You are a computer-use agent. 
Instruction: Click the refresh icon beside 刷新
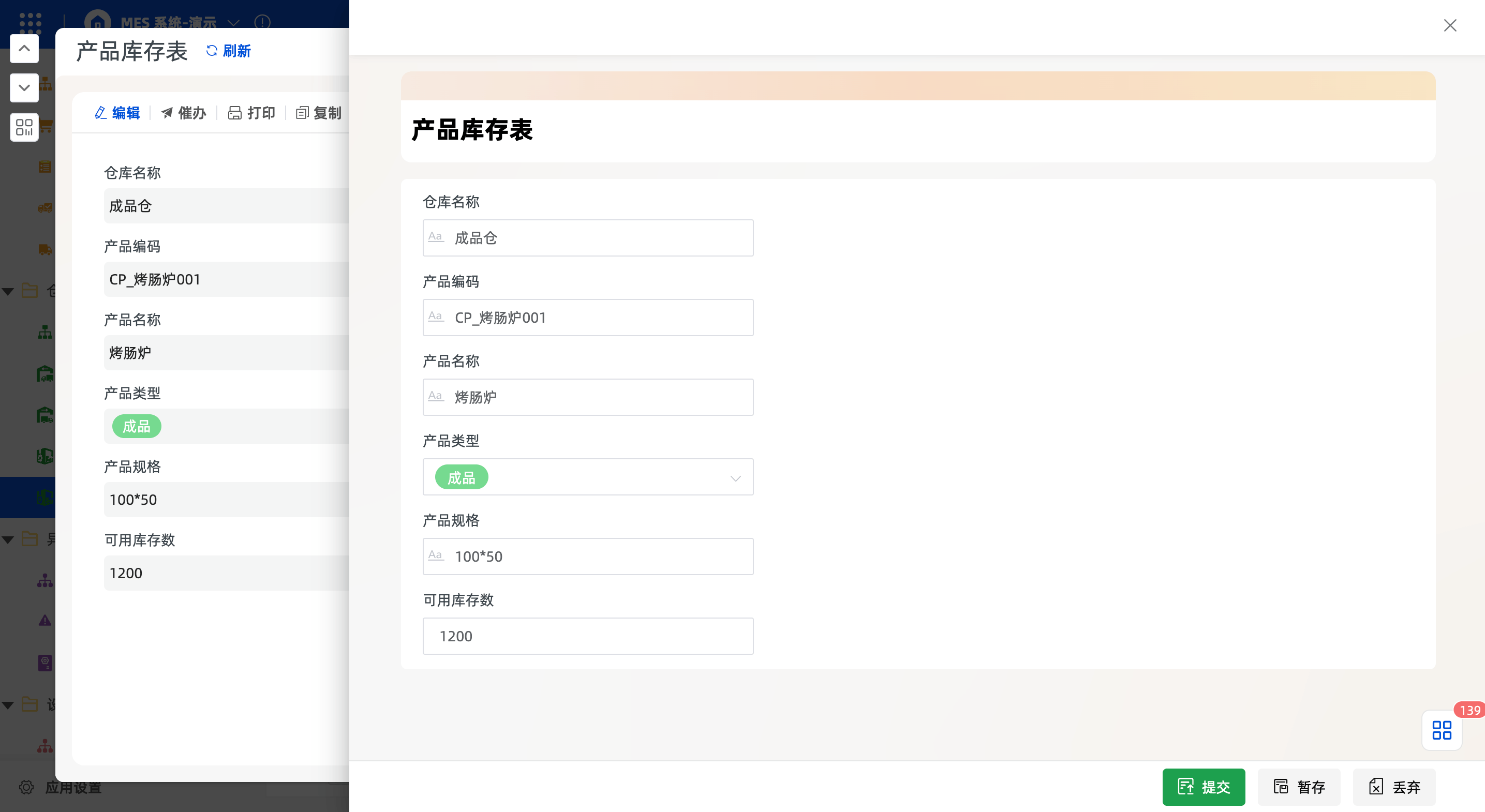point(212,51)
